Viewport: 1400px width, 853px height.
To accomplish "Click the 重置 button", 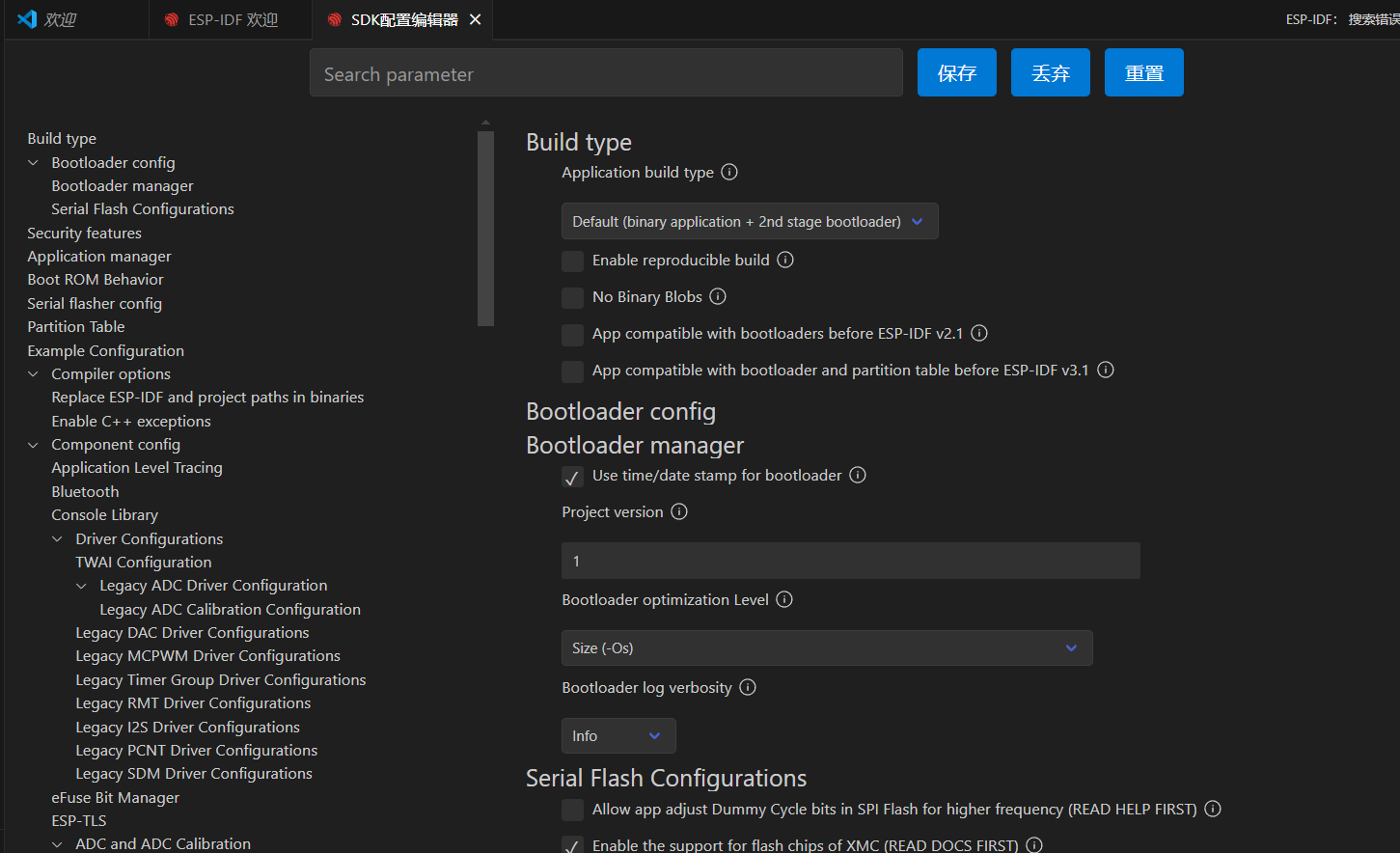I will point(1143,73).
